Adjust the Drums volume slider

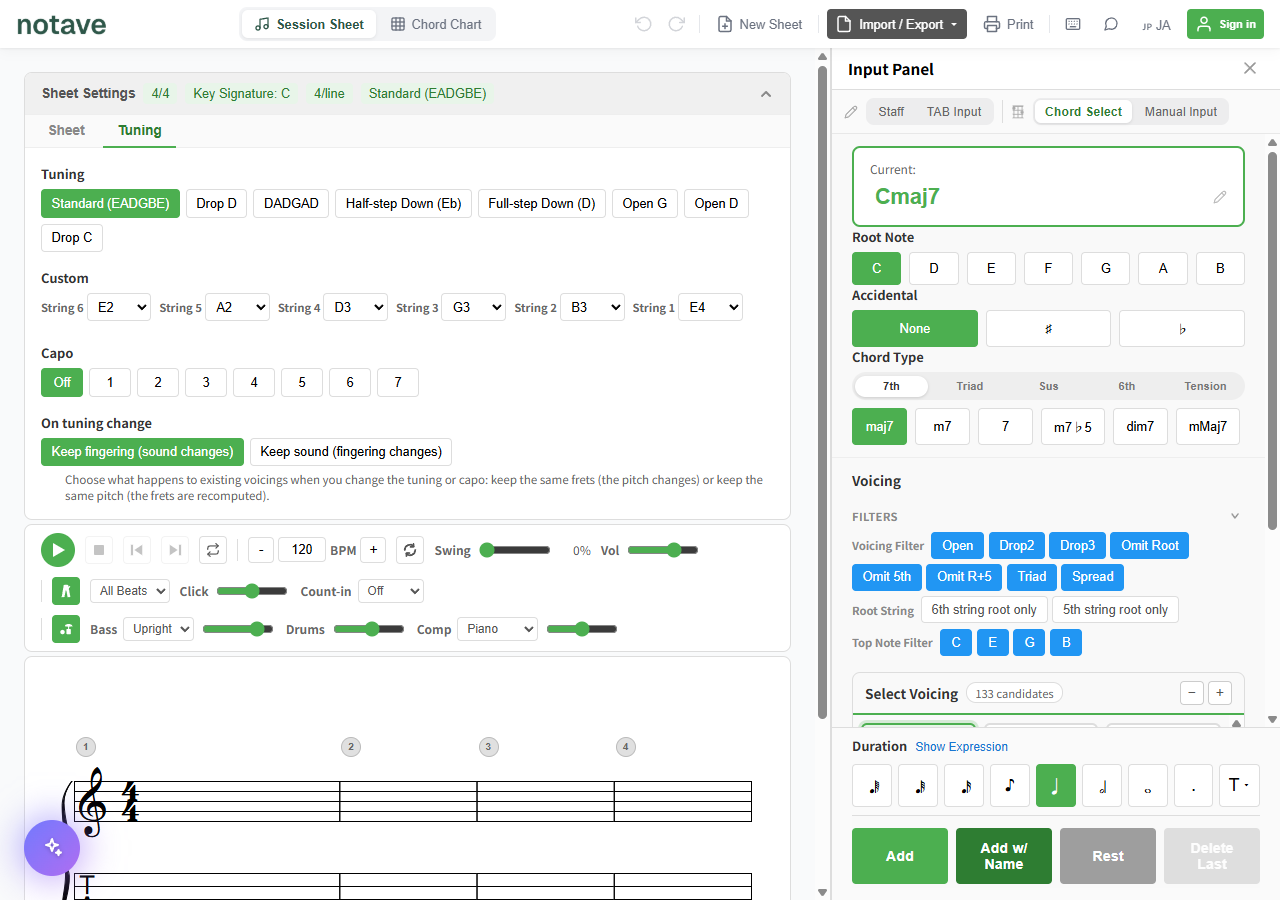(x=369, y=629)
